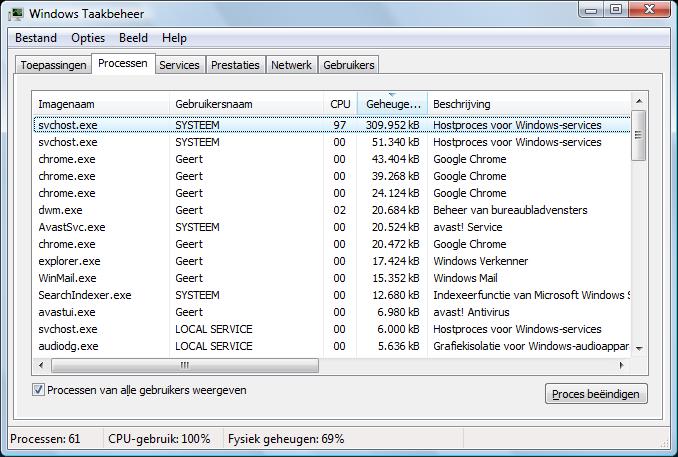This screenshot has width=678, height=457.
Task: Click the vertical scrollbar down arrow
Action: [639, 348]
